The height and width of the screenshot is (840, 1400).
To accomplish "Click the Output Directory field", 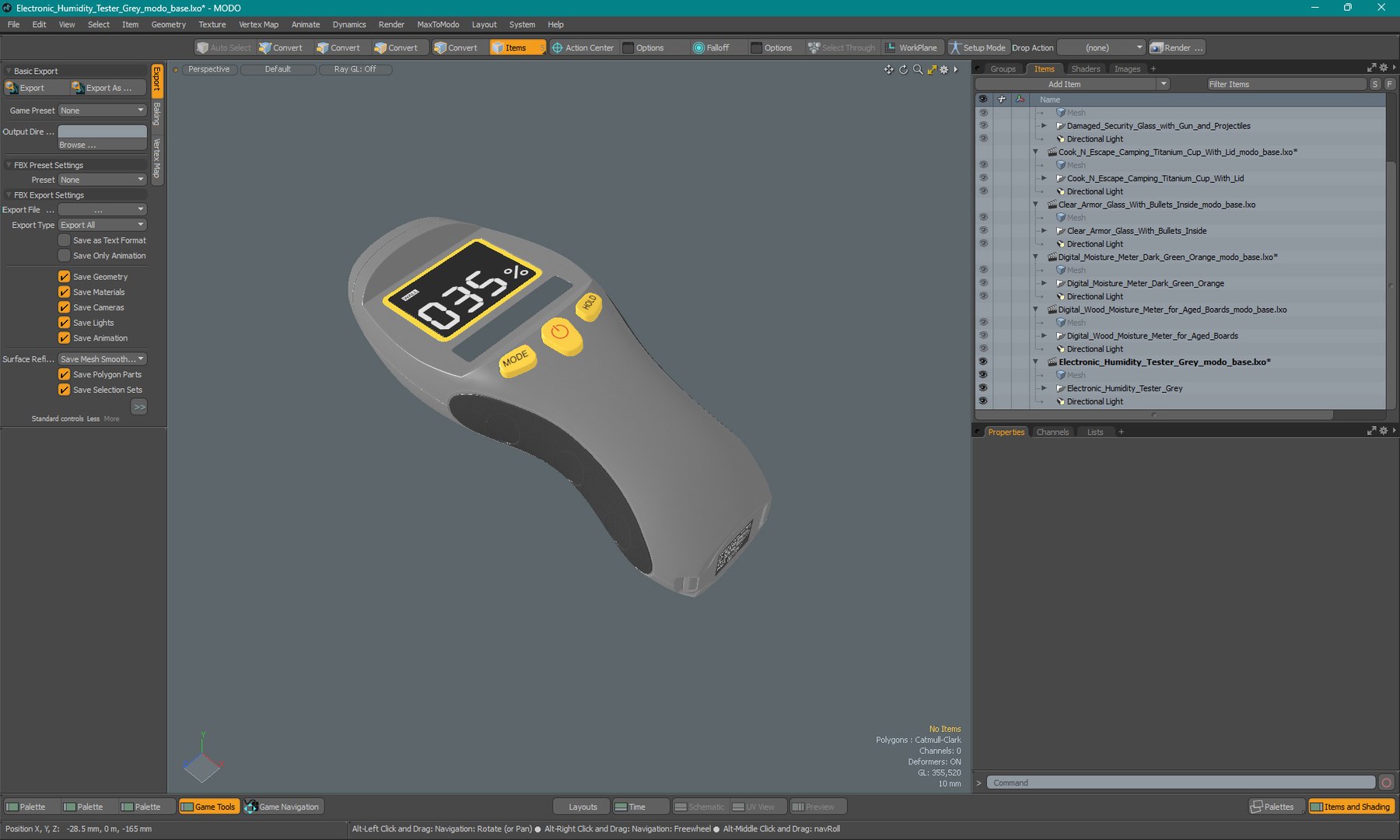I will 103,131.
